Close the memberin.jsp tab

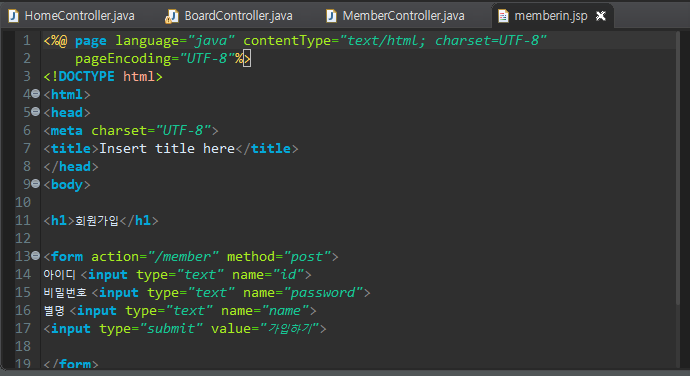601,16
